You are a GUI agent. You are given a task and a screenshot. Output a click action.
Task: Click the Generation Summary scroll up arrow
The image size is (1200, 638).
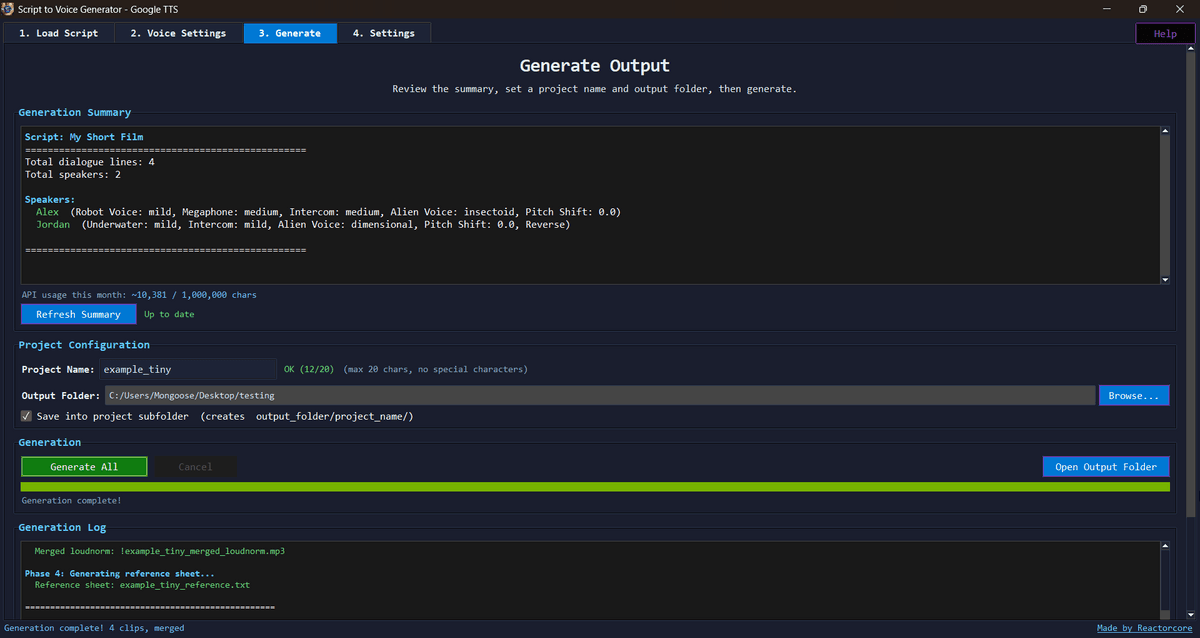1164,131
